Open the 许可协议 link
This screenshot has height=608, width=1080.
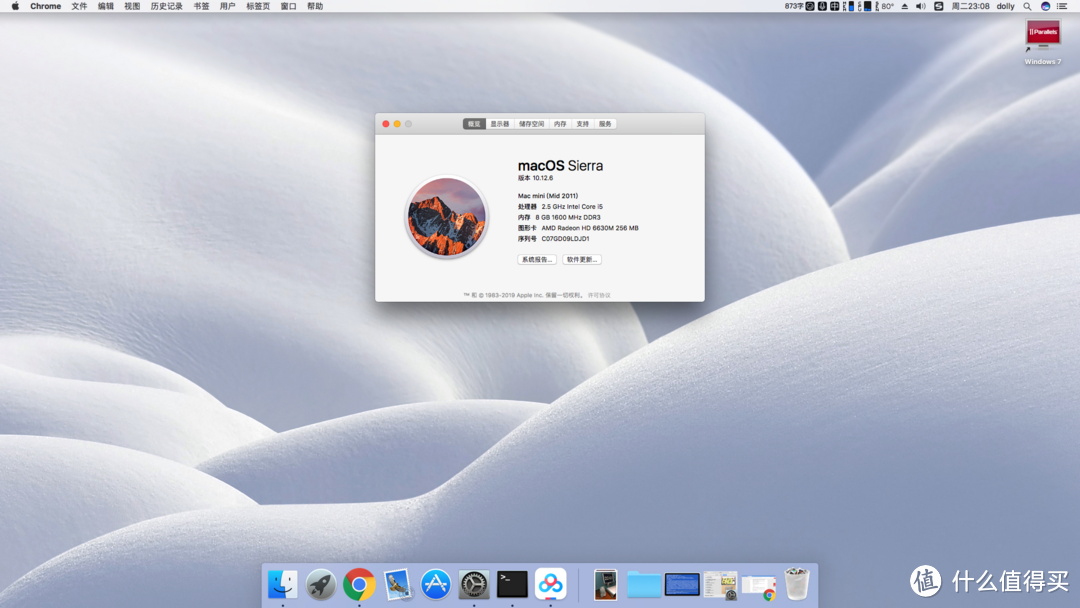599,295
